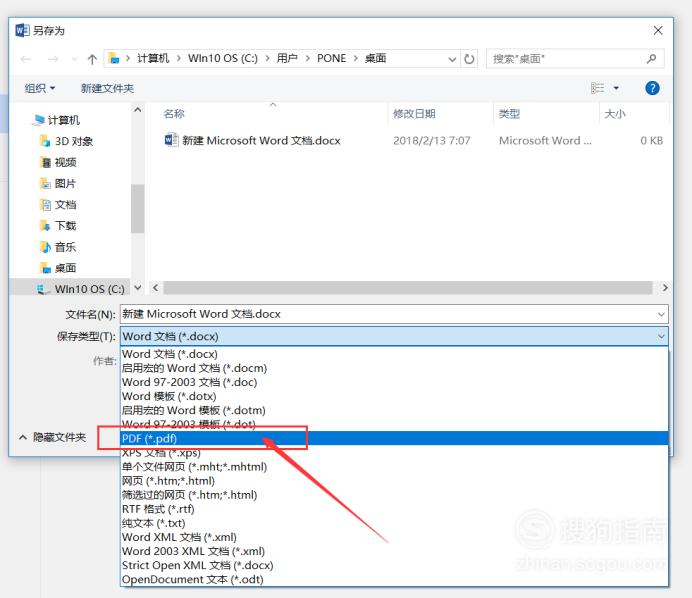
Task: Open 文档 folder in sidebar
Action: (58, 205)
